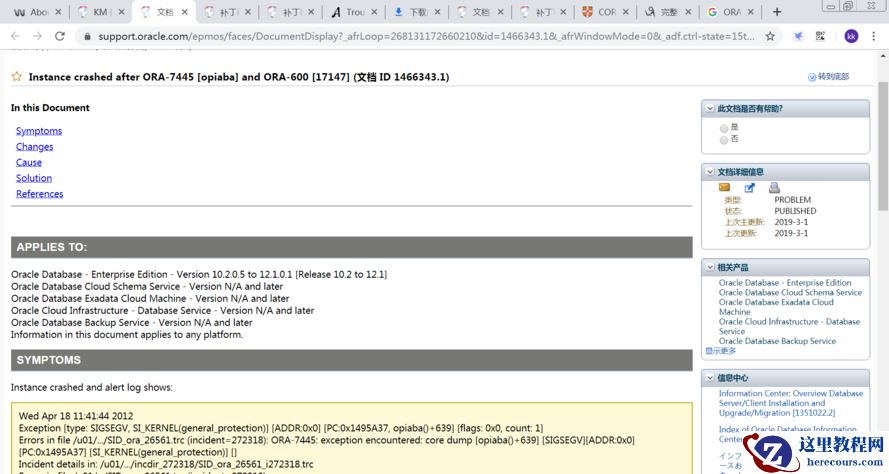Image resolution: width=889 pixels, height=474 pixels.
Task: Open the purple KK profile avatar
Action: 850,36
